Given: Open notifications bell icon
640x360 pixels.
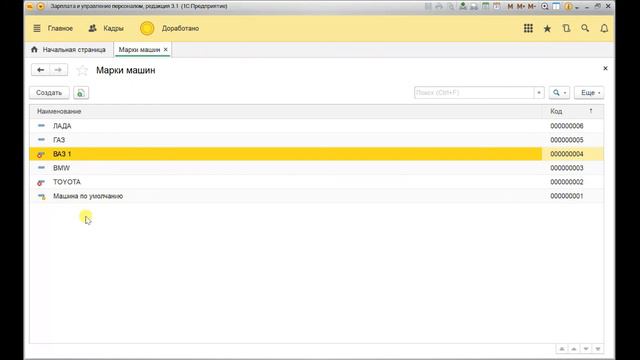Looking at the screenshot, I should pos(604,28).
